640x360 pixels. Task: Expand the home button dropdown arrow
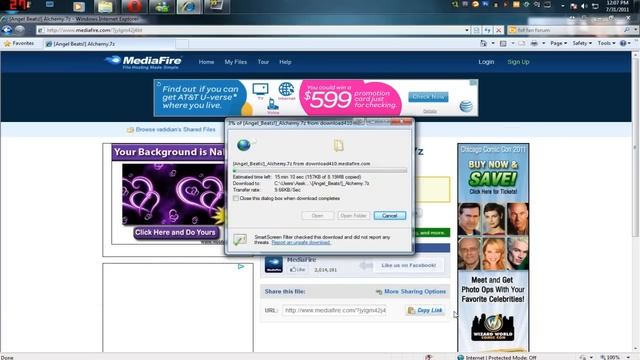point(493,43)
